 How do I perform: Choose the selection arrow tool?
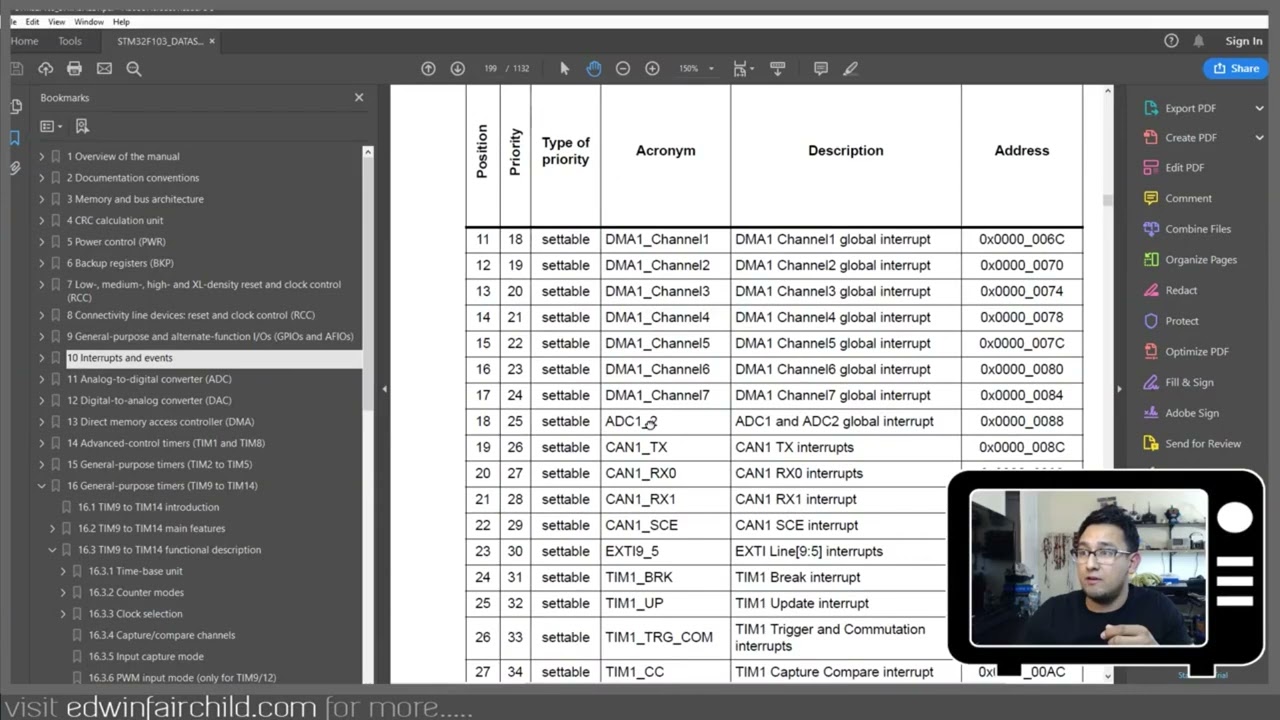click(564, 68)
